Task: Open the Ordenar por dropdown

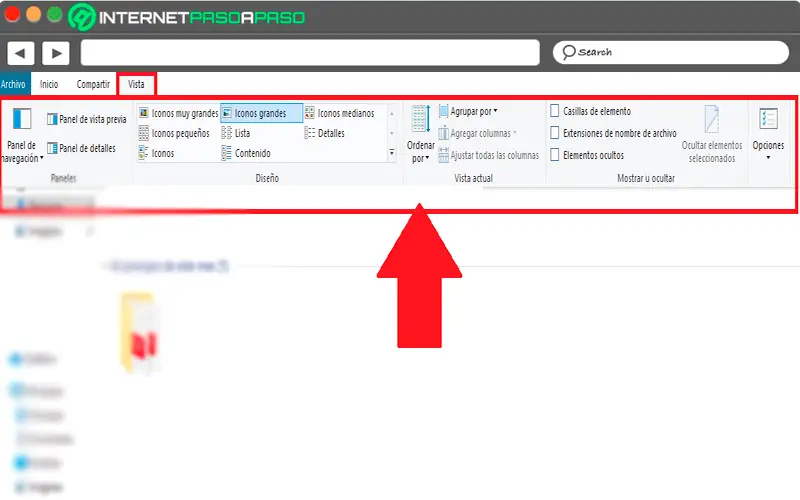Action: click(420, 134)
